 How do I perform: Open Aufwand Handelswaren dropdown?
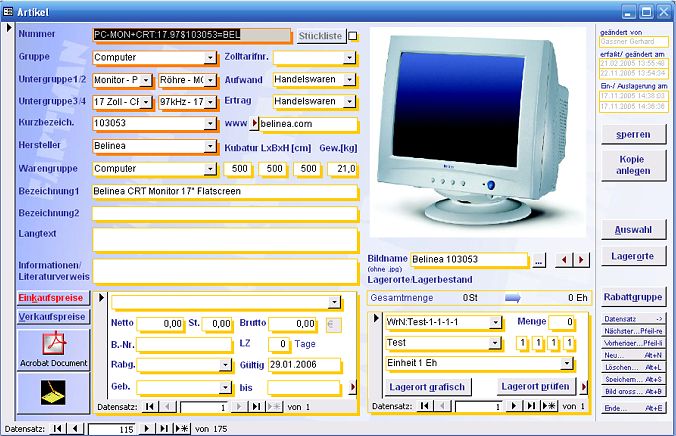349,79
